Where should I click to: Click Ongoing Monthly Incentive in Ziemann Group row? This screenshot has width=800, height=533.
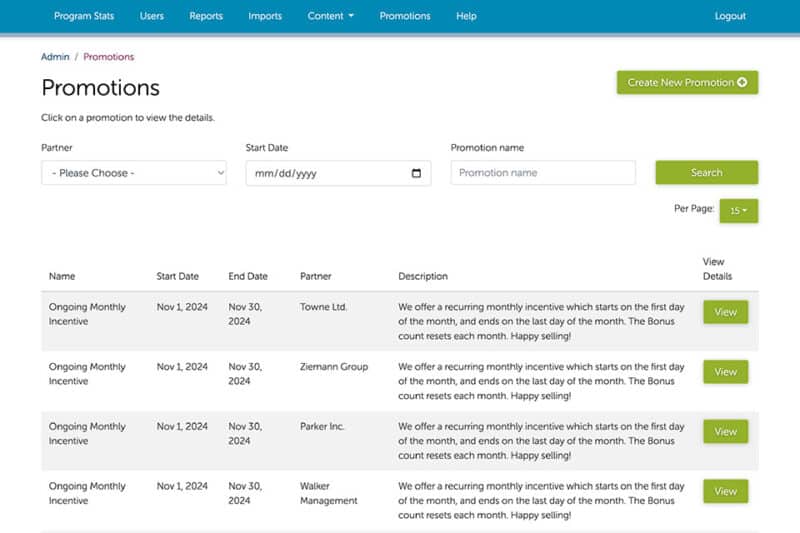pyautogui.click(x=87, y=374)
